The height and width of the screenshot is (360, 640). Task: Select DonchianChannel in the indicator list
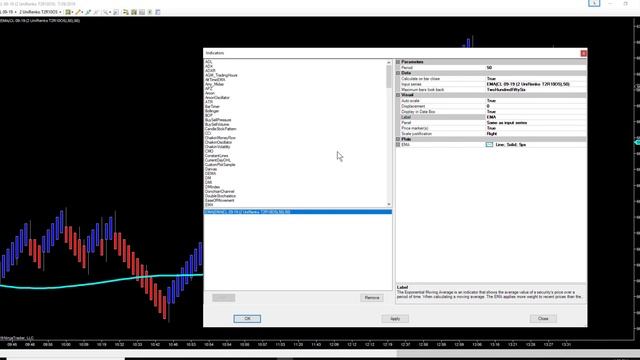tap(220, 191)
